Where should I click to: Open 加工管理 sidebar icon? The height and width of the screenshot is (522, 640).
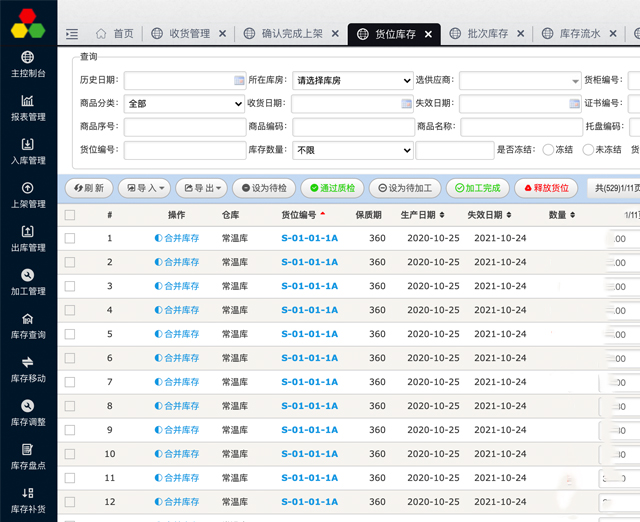(28, 282)
